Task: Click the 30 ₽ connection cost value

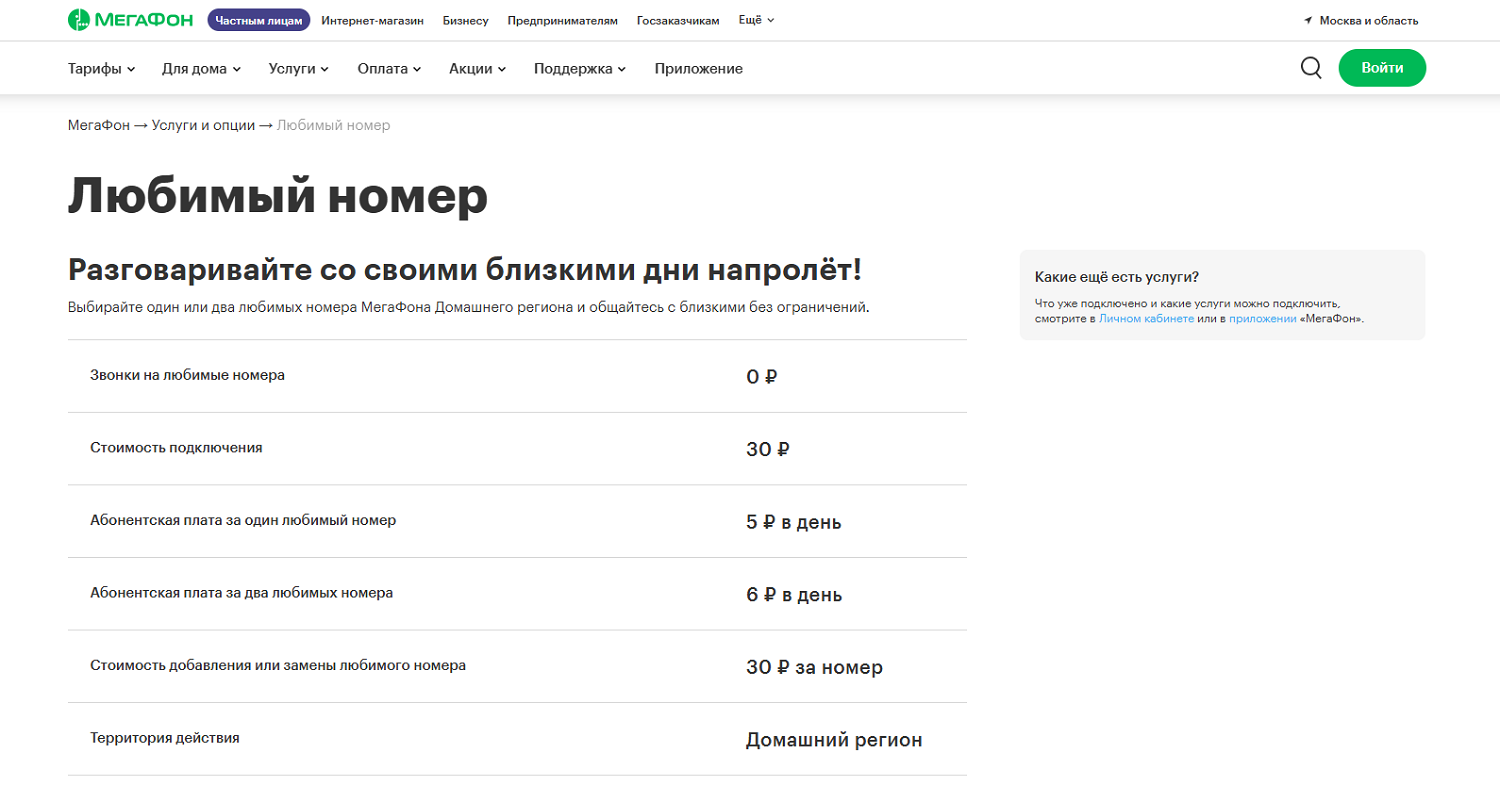Action: coord(768,450)
